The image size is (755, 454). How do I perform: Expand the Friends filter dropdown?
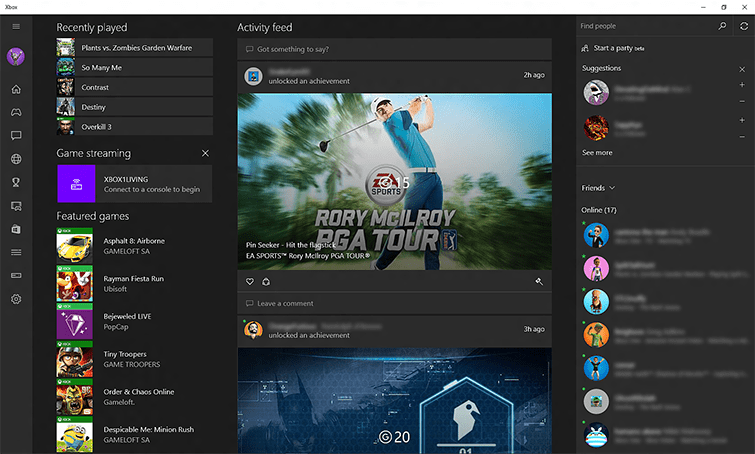pos(598,188)
